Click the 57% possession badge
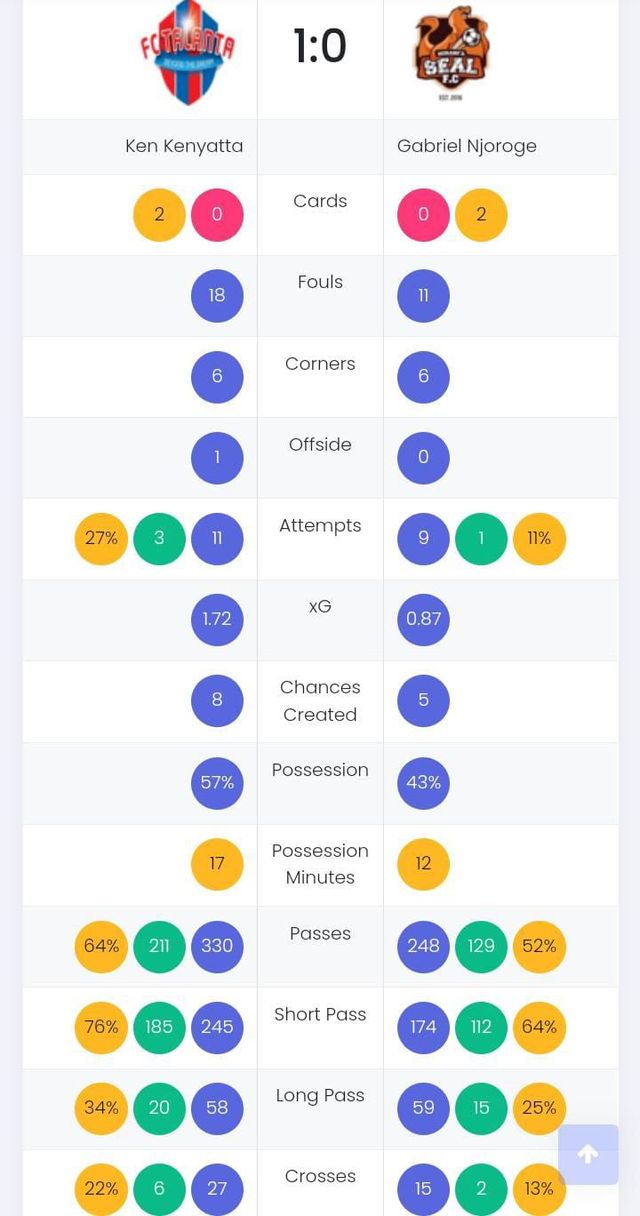This screenshot has width=640, height=1216. (217, 782)
